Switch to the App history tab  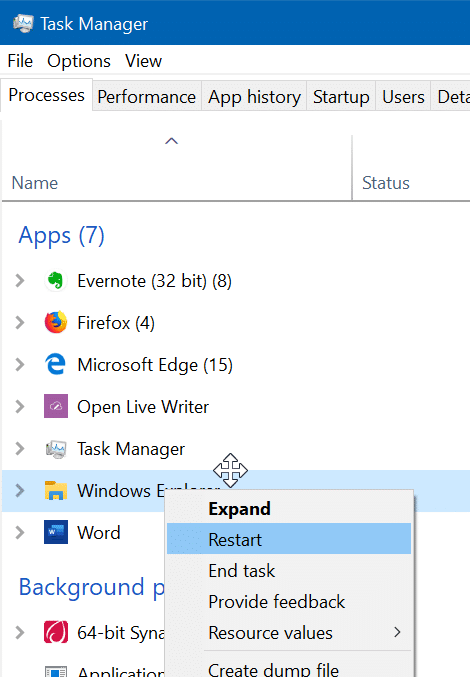[x=254, y=97]
